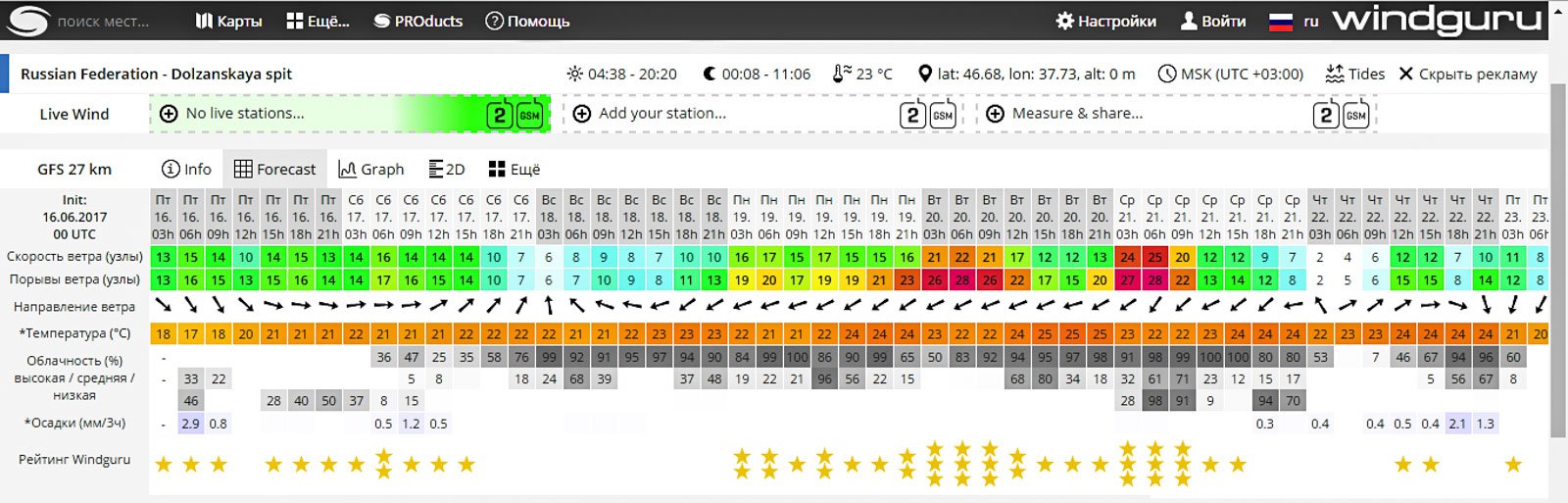Open the PROducts menu

(x=417, y=22)
